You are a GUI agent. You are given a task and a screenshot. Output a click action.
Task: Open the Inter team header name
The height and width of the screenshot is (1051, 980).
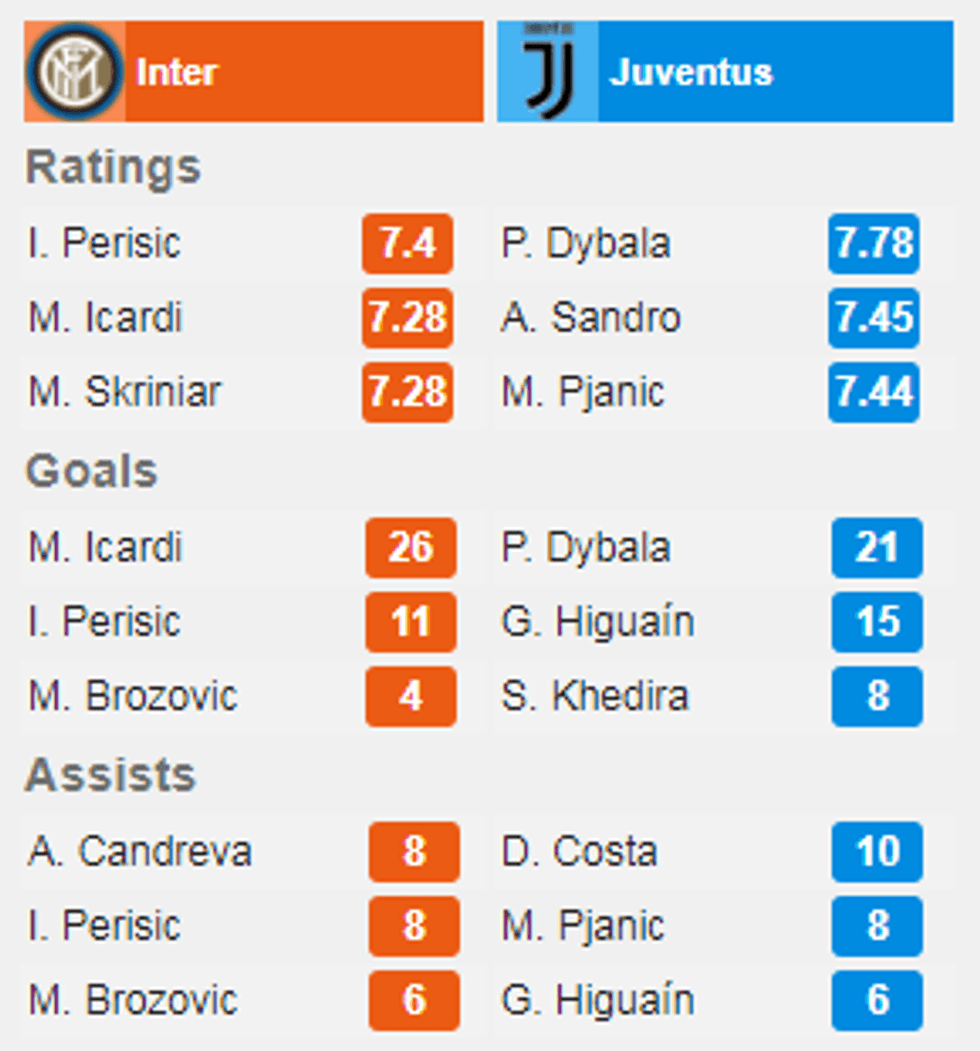(x=177, y=73)
